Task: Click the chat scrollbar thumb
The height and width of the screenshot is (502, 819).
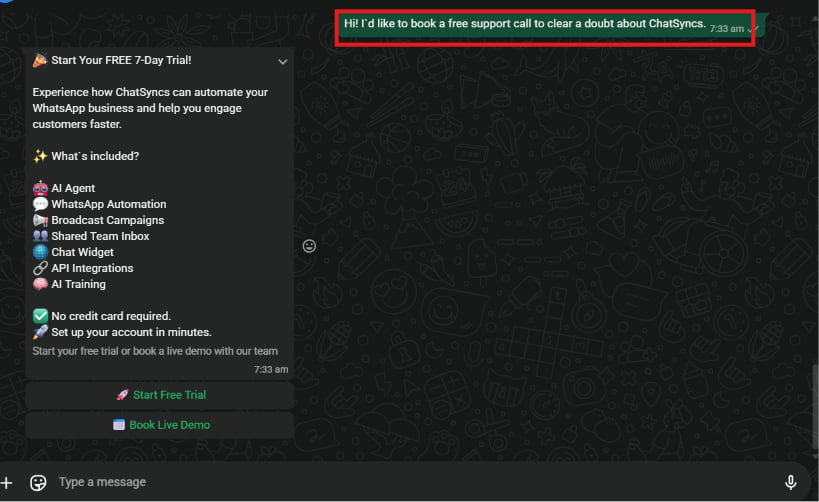Action: pos(815,407)
